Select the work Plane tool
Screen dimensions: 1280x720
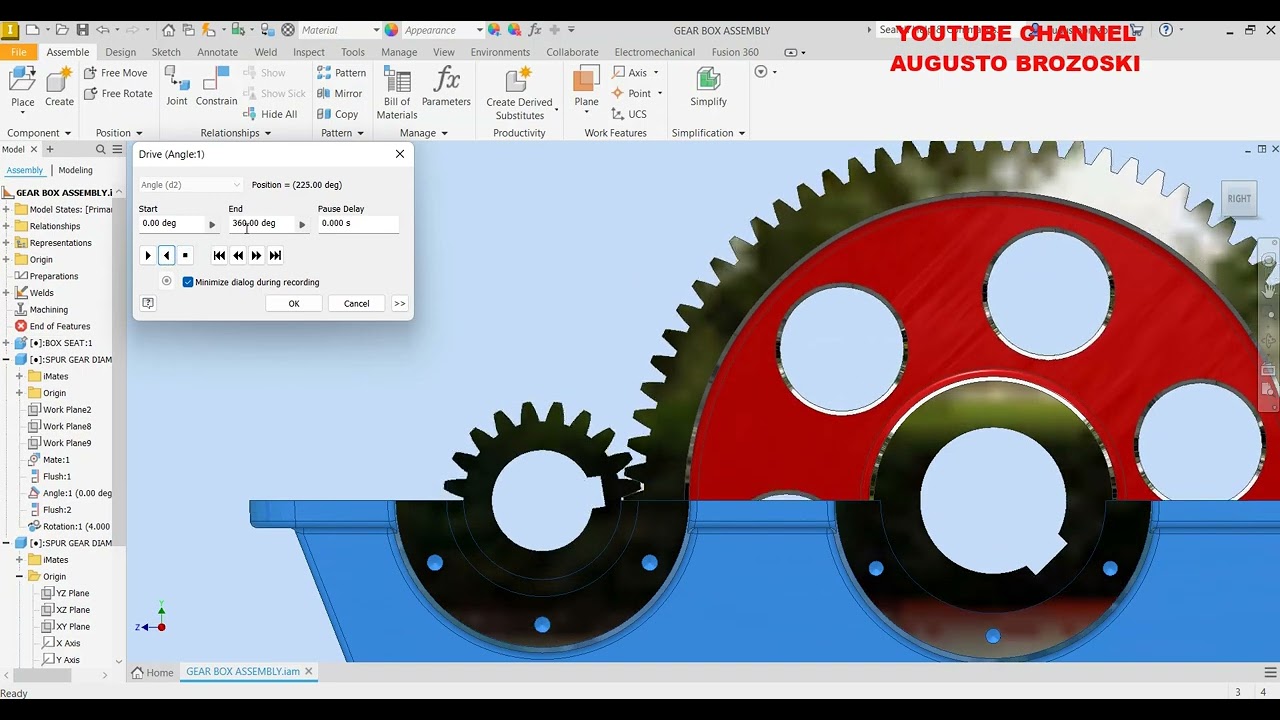(x=586, y=88)
